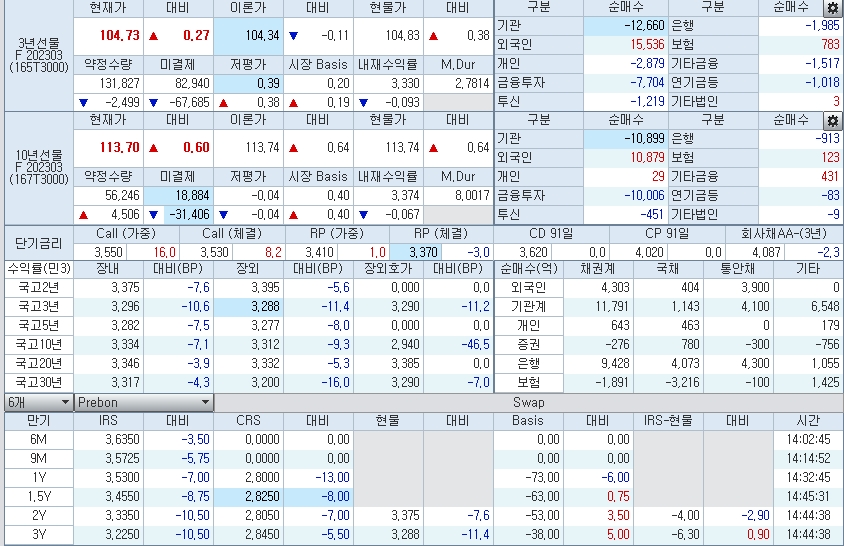Select the 1.5Y CRS value 2.8250
The height and width of the screenshot is (546, 844).
click(x=249, y=496)
